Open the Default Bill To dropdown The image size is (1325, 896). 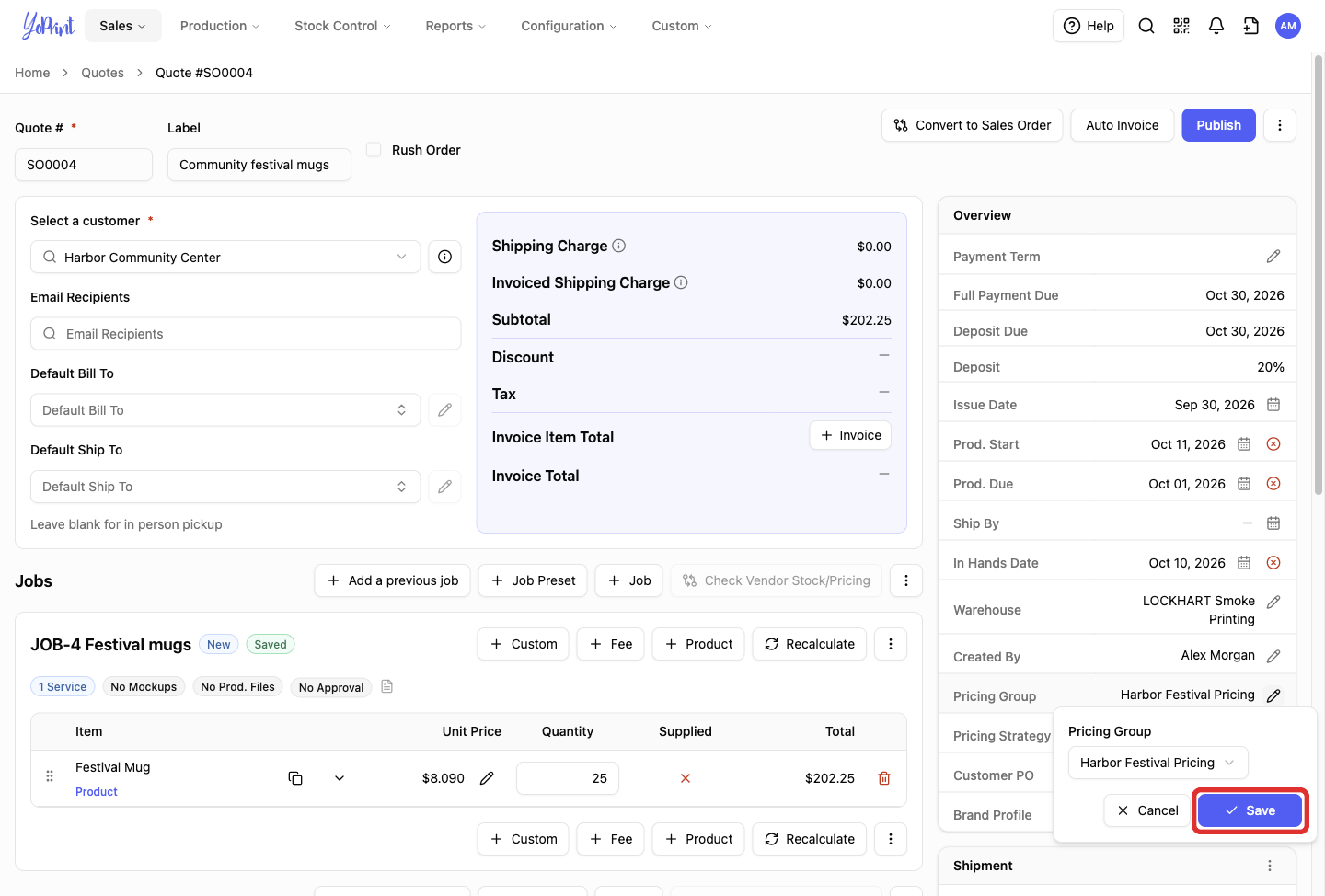point(225,410)
